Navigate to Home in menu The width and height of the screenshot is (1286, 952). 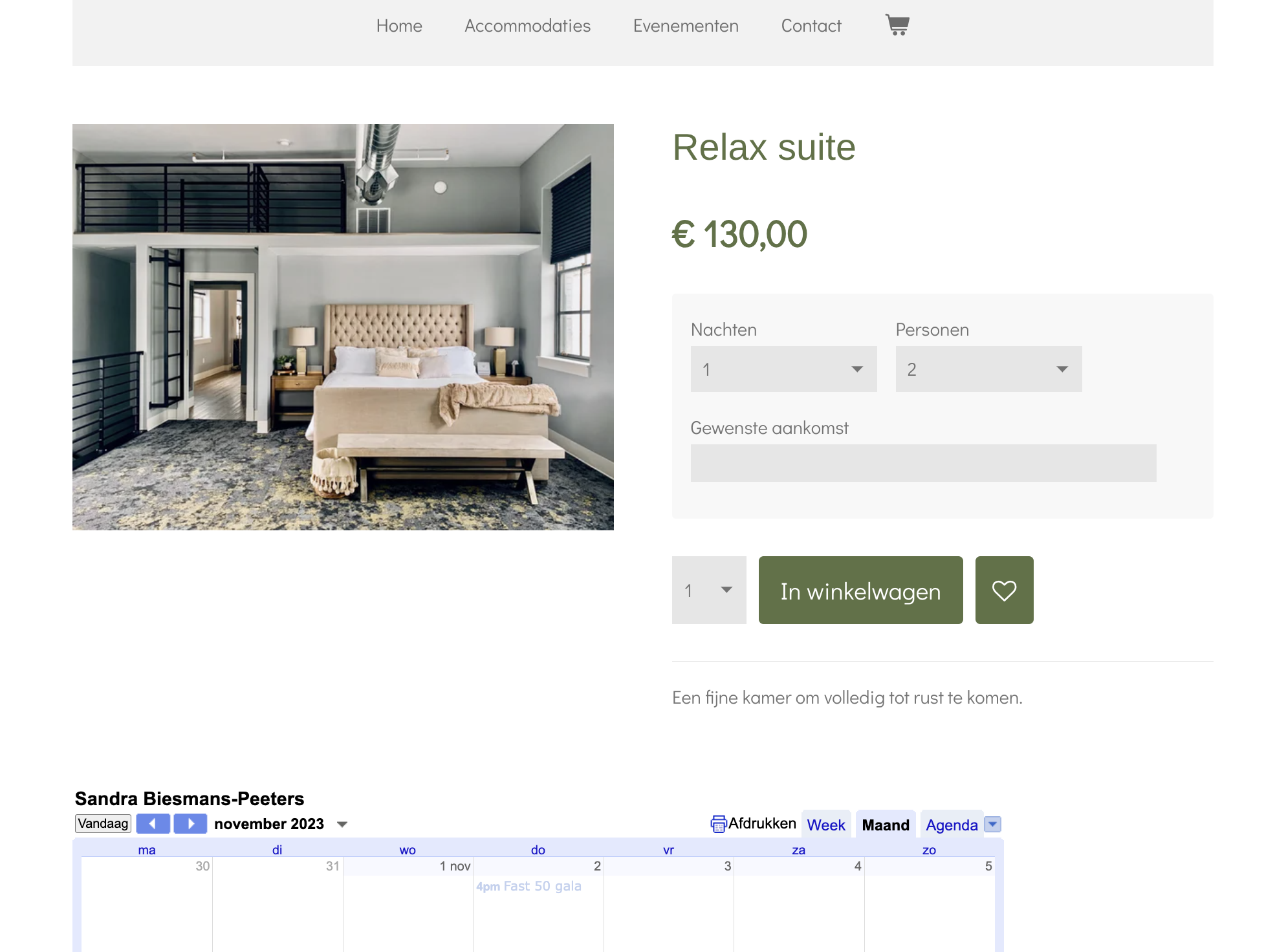click(399, 26)
